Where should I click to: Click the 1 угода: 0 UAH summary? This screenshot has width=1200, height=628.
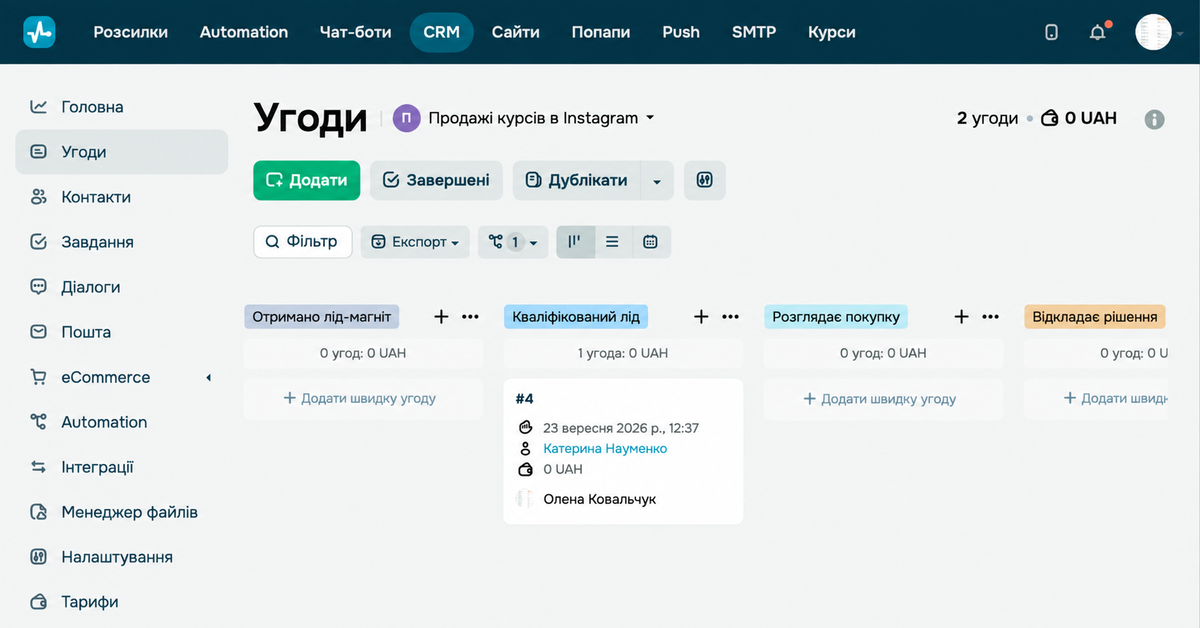pyautogui.click(x=623, y=353)
